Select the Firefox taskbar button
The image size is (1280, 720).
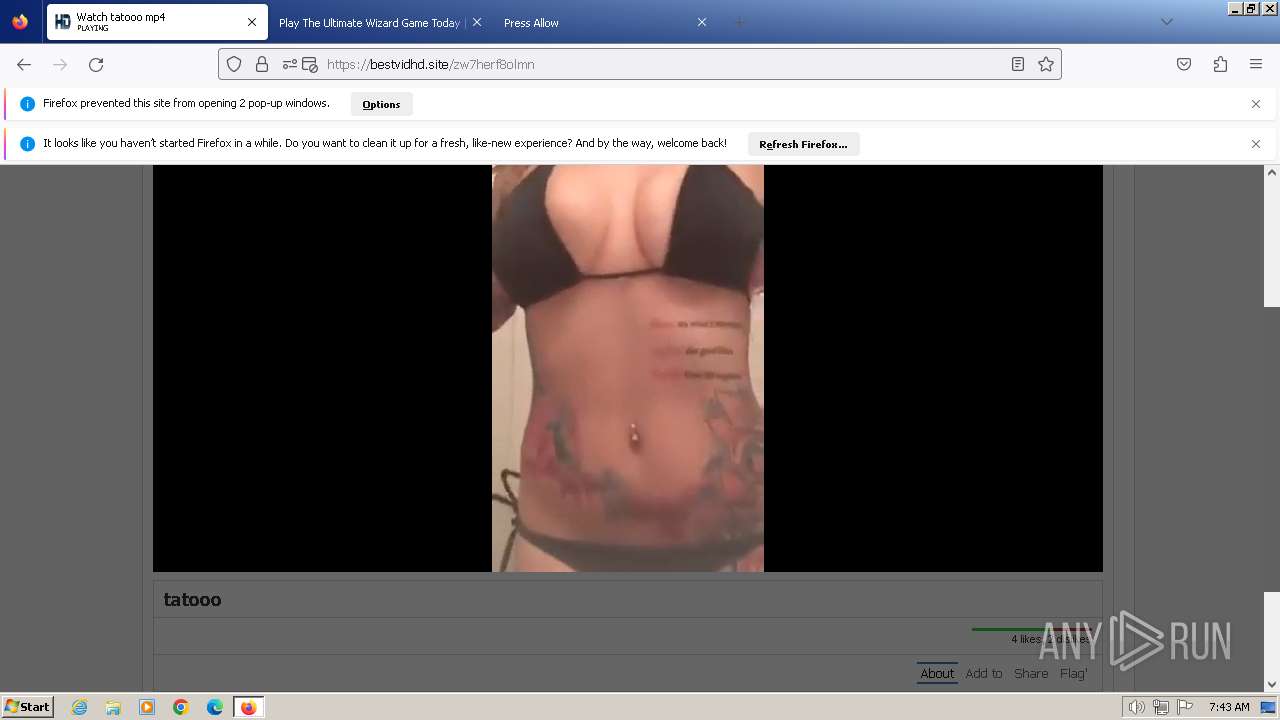click(249, 707)
